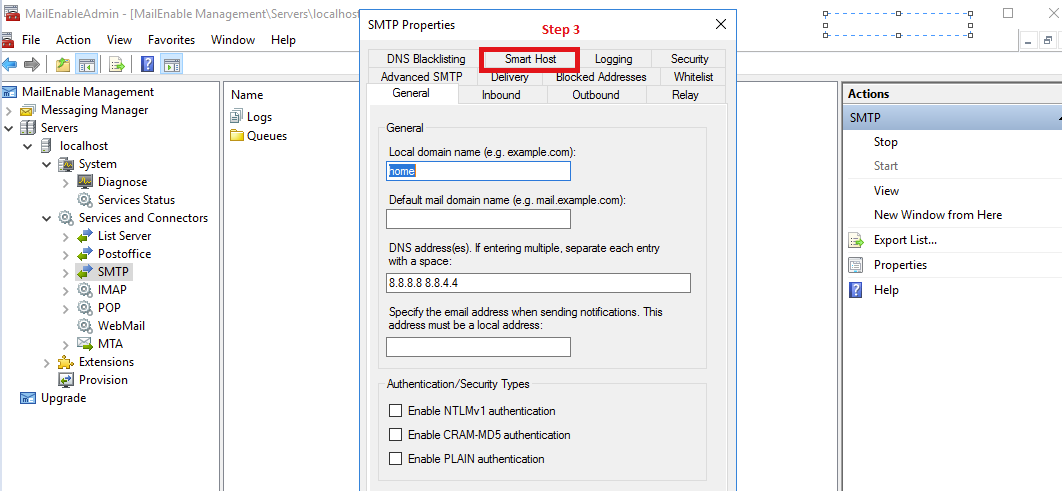Click the Servers tree icon
The width and height of the screenshot is (1062, 491).
[28, 128]
